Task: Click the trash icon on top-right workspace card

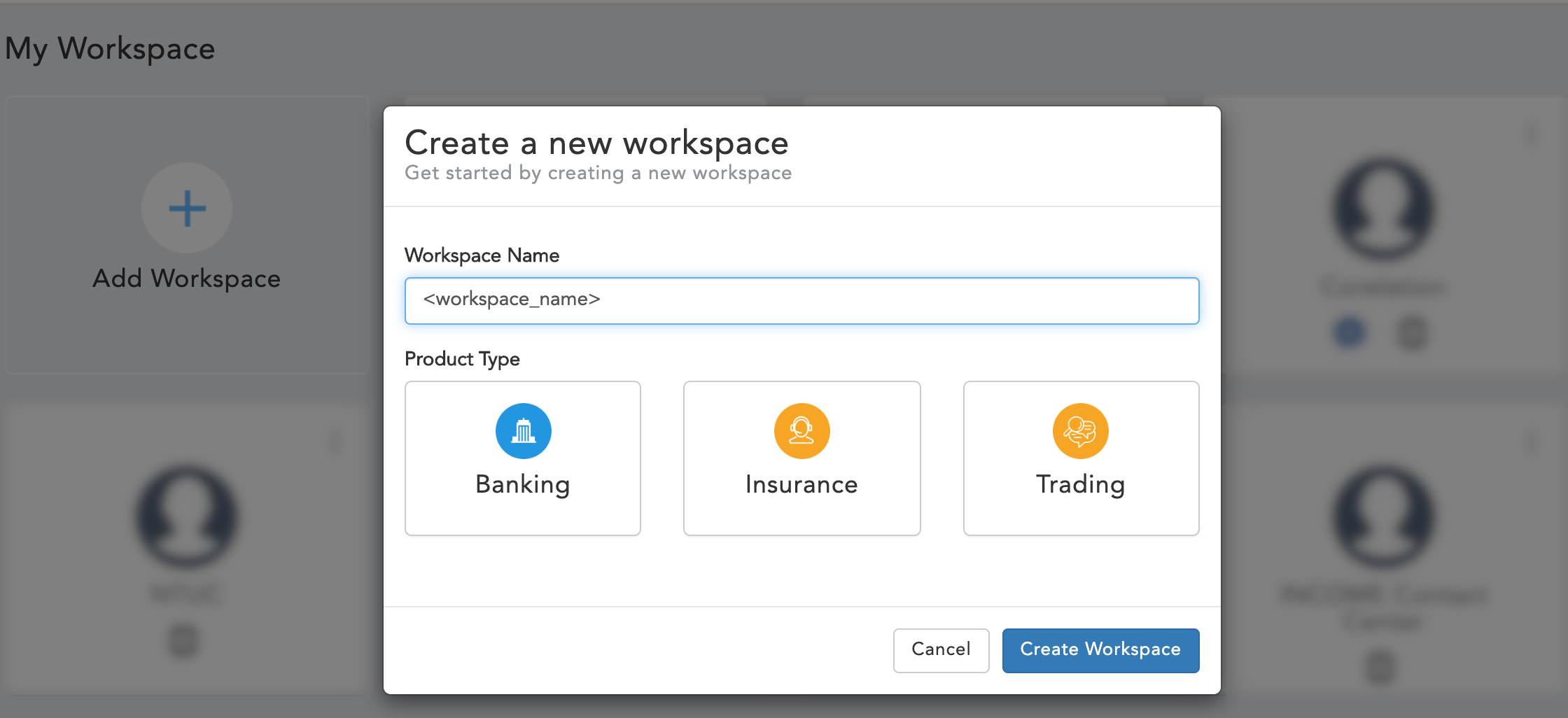Action: point(1412,332)
